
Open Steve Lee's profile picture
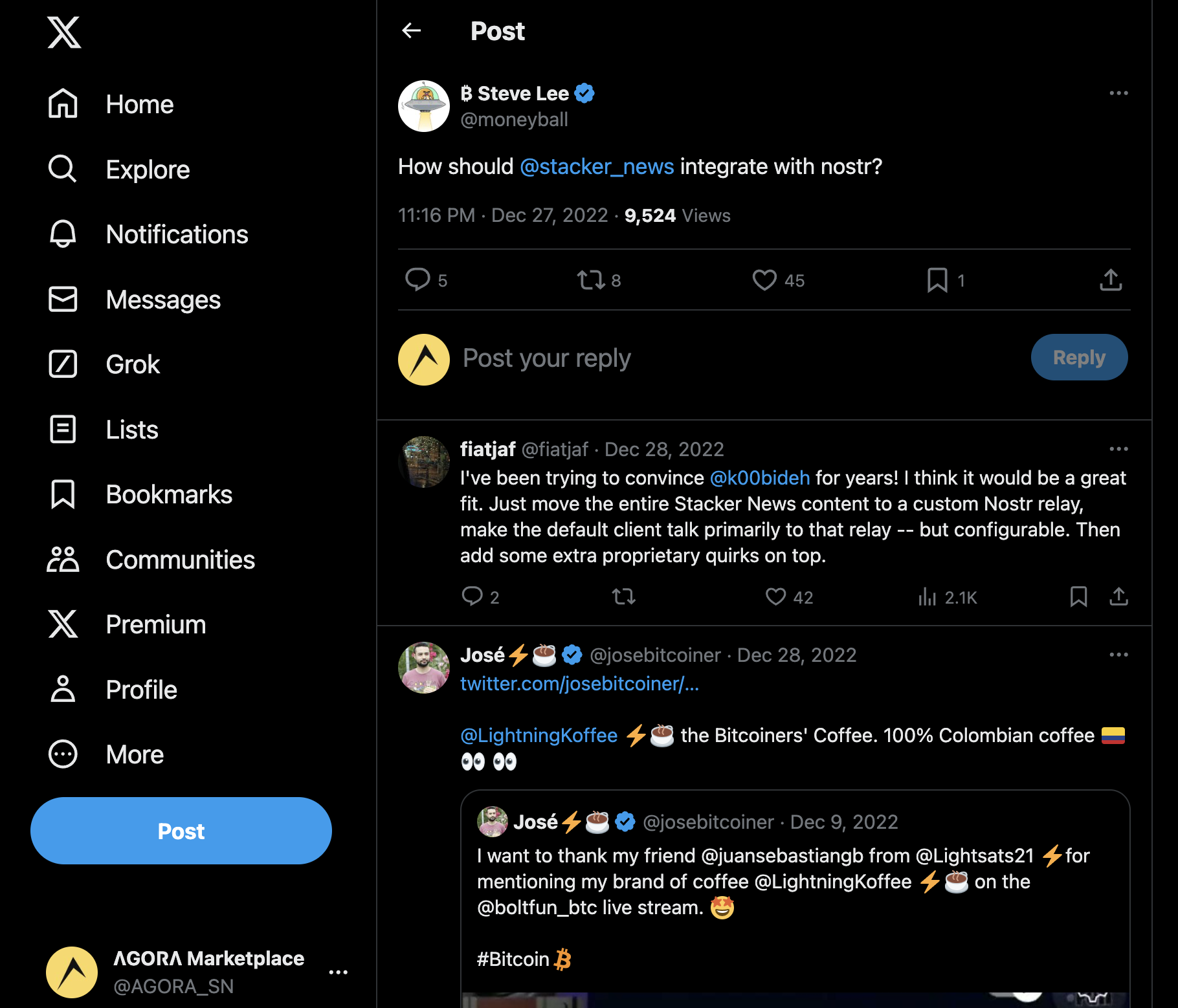click(x=424, y=106)
